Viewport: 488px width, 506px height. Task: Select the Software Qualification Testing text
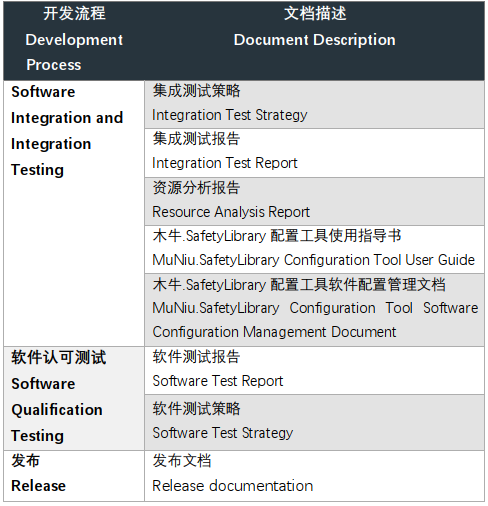tap(57, 410)
